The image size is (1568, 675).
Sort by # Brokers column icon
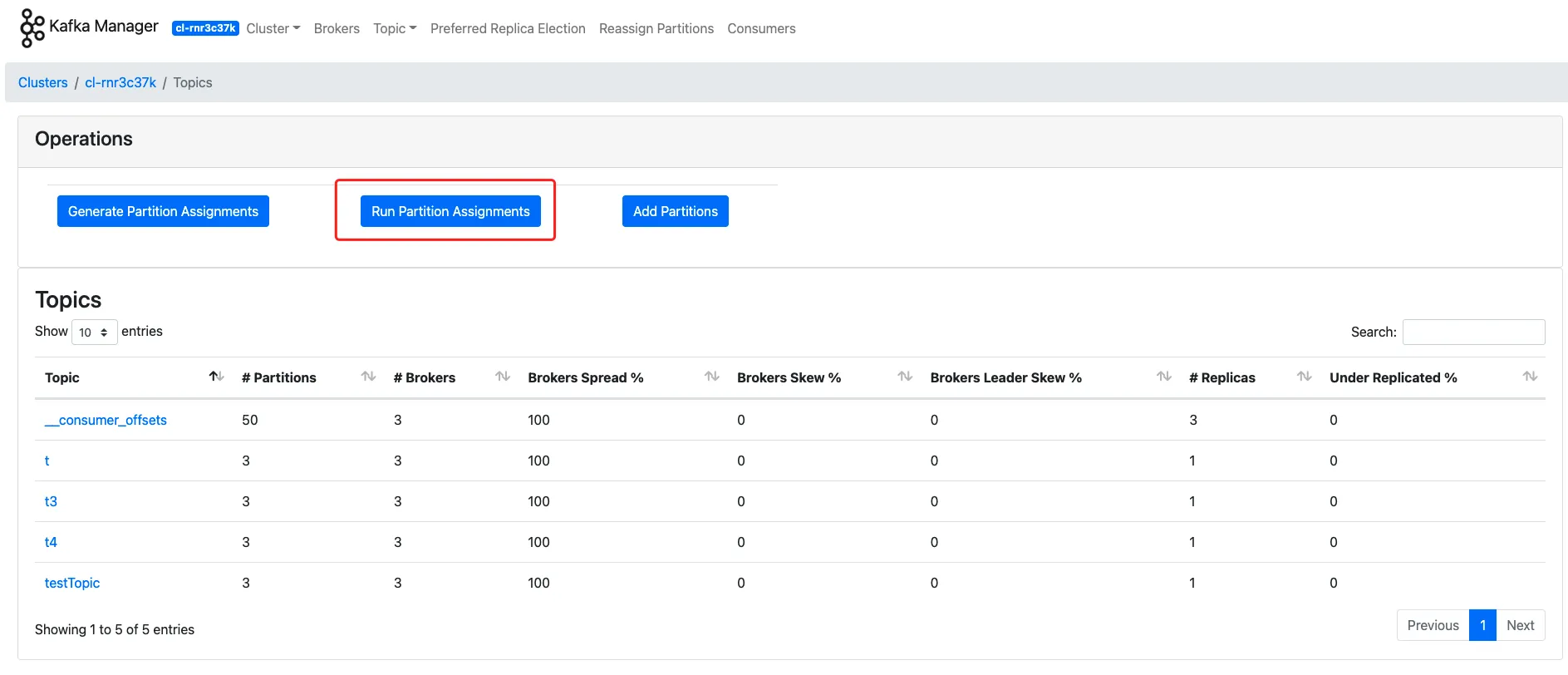pos(502,377)
